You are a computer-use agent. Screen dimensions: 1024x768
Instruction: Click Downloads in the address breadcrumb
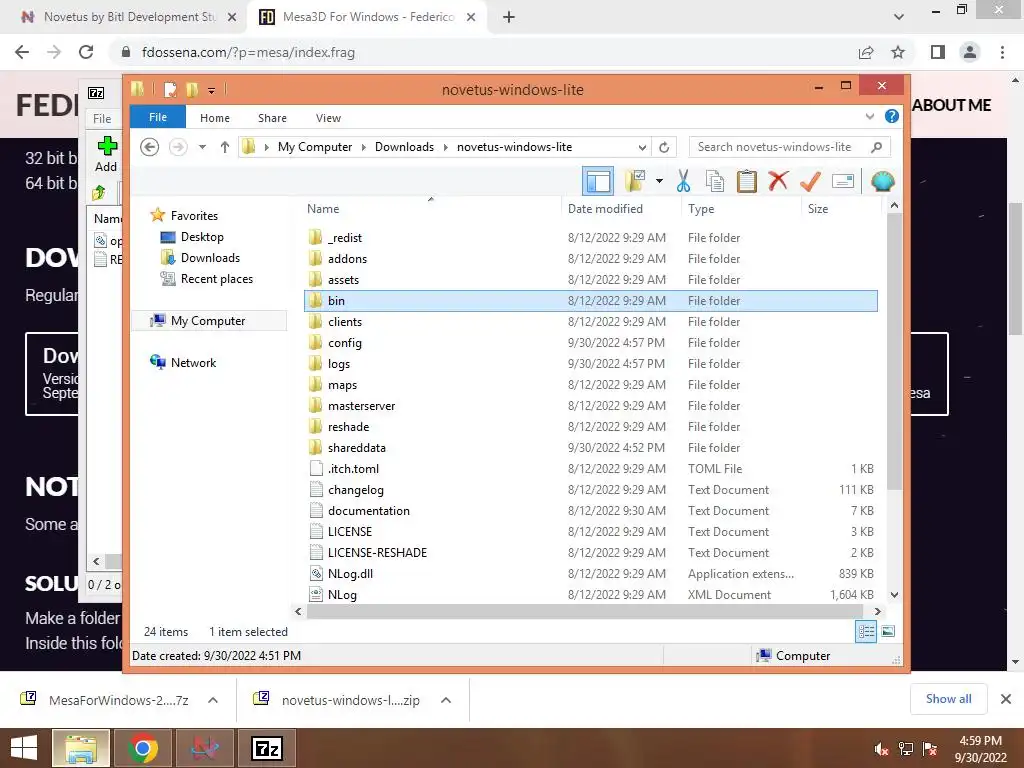[404, 147]
